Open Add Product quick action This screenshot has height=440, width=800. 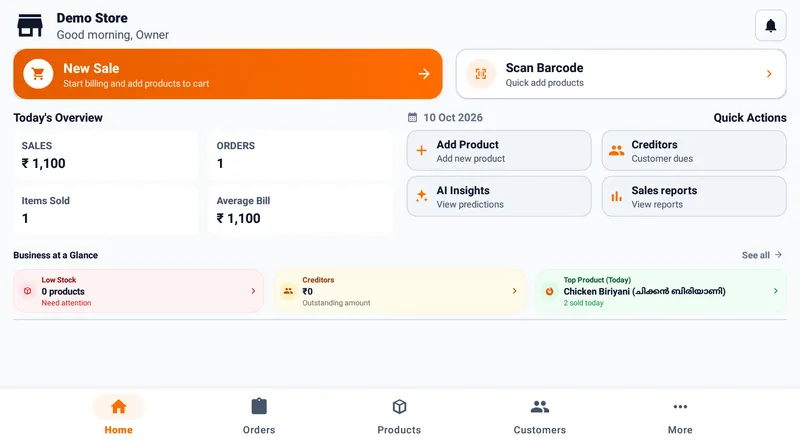click(x=499, y=151)
